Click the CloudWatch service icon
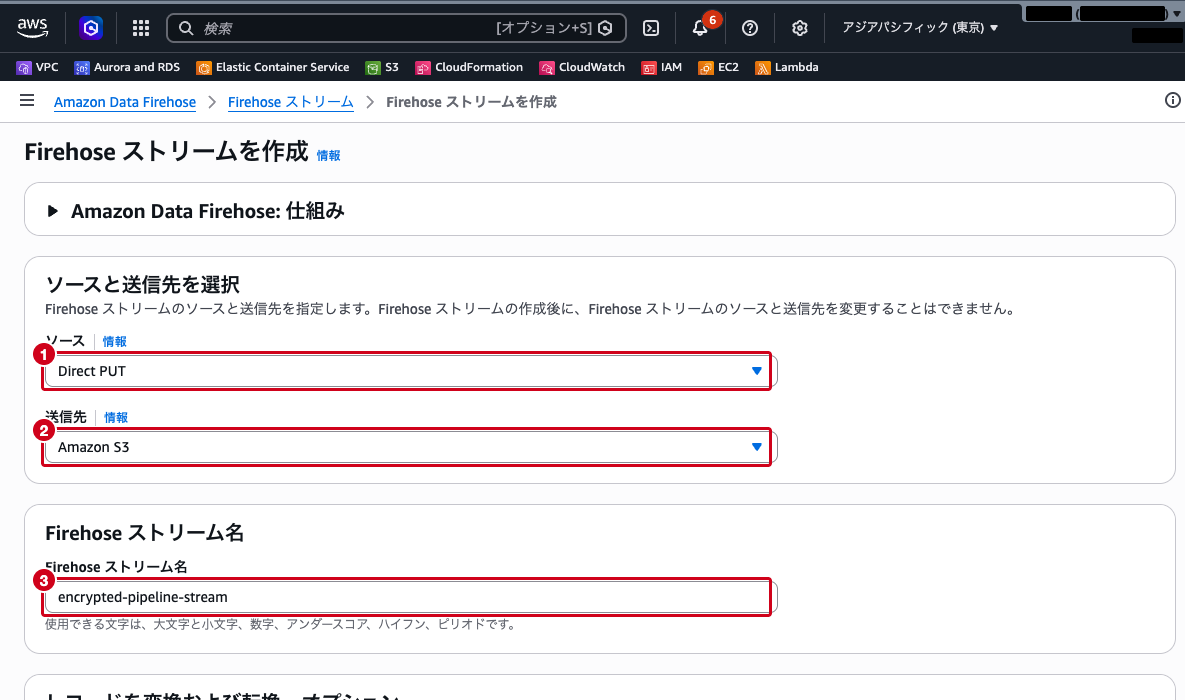1185x700 pixels. click(x=546, y=67)
